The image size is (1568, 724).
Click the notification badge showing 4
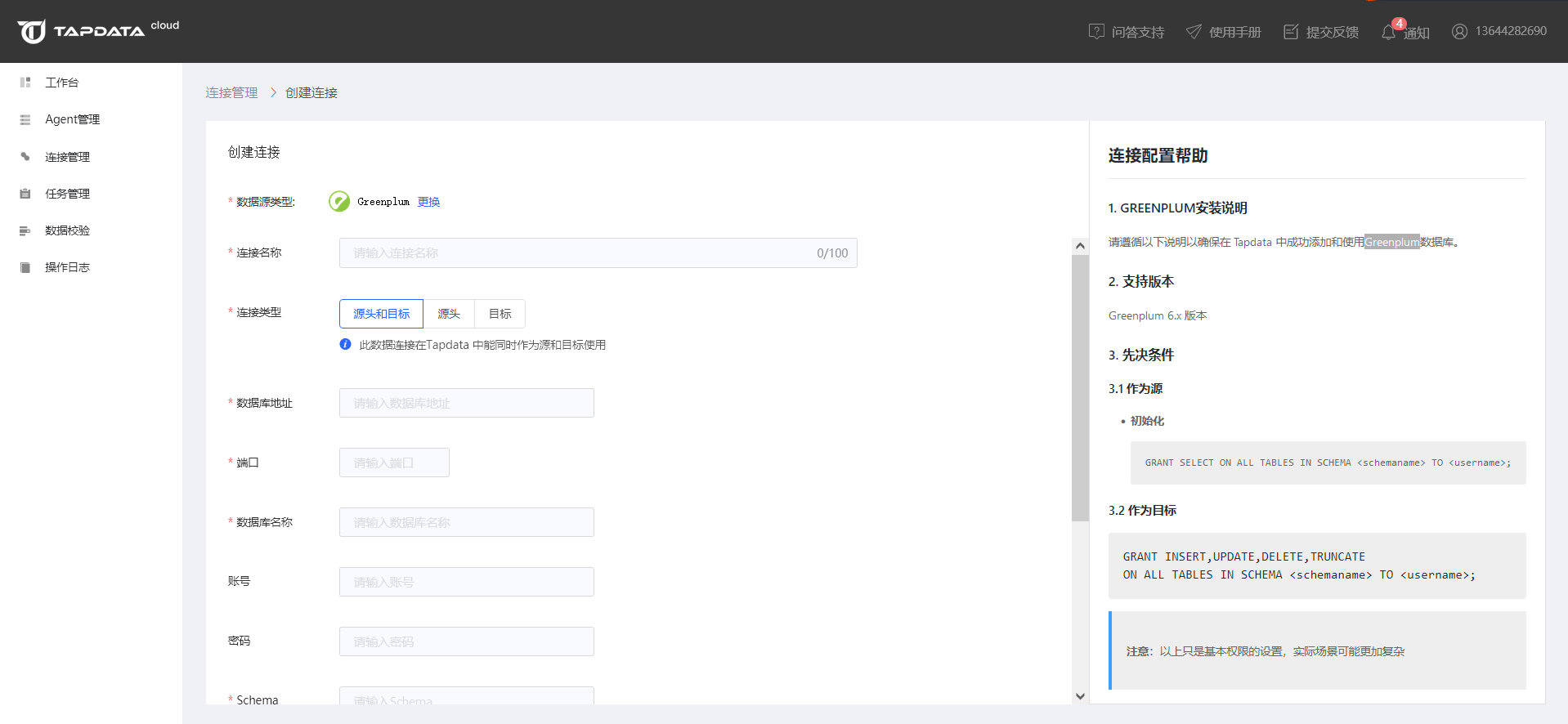pyautogui.click(x=1400, y=23)
